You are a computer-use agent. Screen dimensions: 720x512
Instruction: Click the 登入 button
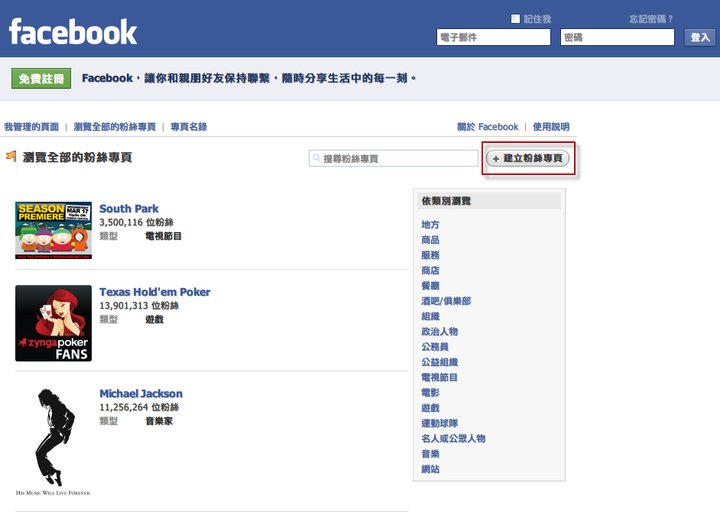click(700, 37)
